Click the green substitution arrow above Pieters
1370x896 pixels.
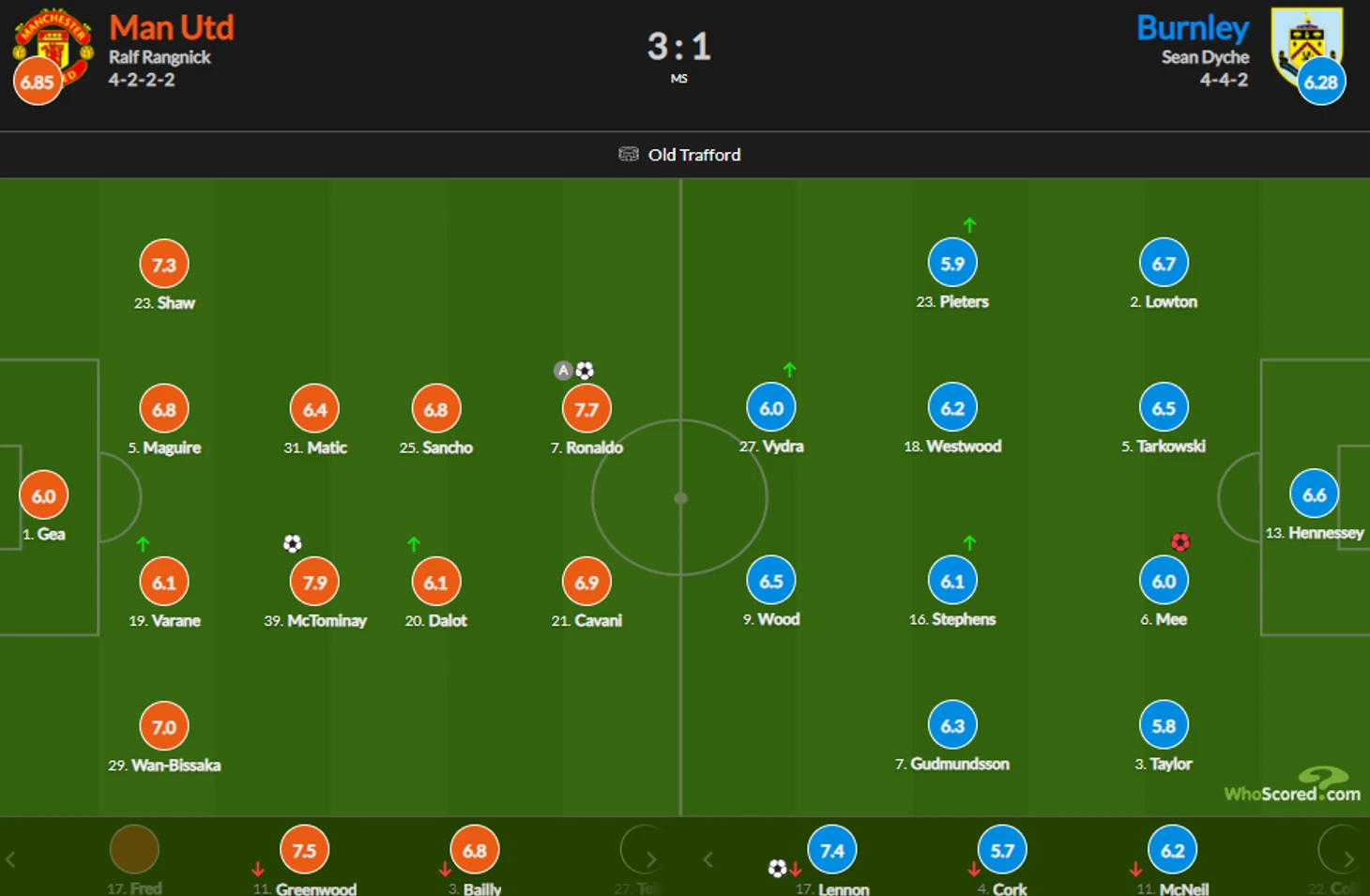click(x=969, y=225)
